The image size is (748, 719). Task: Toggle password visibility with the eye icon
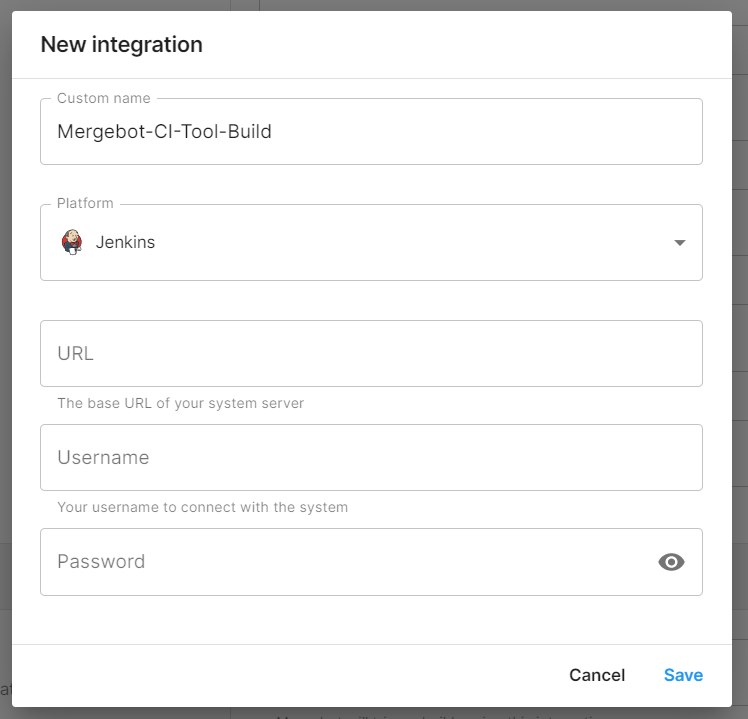point(671,562)
